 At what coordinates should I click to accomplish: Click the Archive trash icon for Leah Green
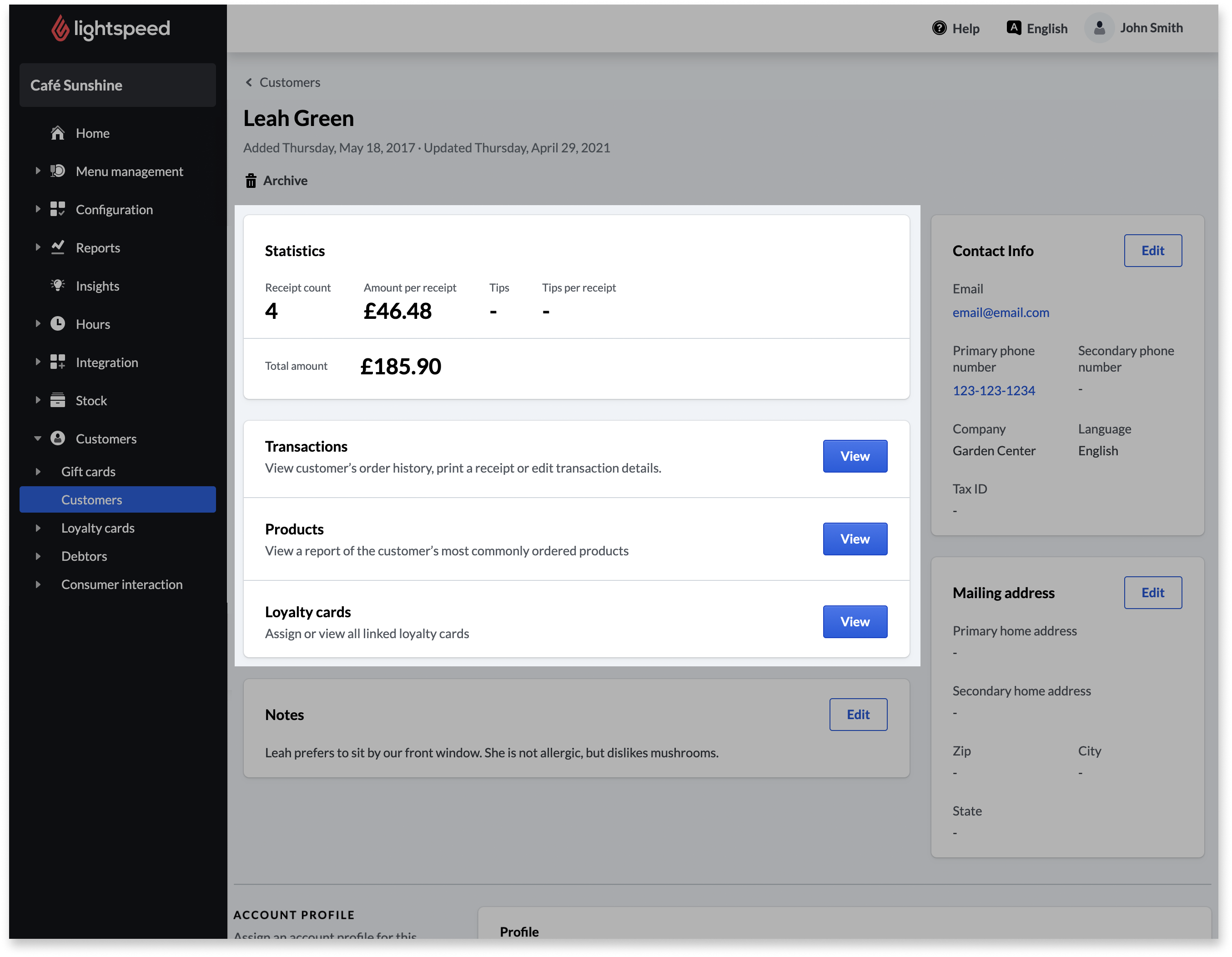pos(250,180)
